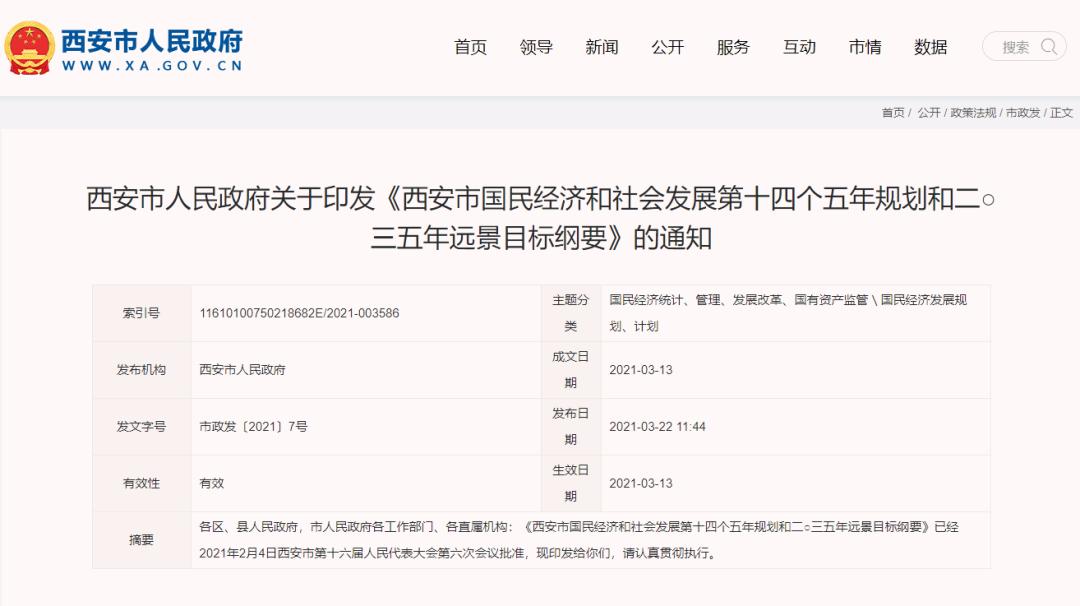Screen dimensions: 1080x606
Task: Open the 首页 navigation menu item
Action: pyautogui.click(x=470, y=46)
